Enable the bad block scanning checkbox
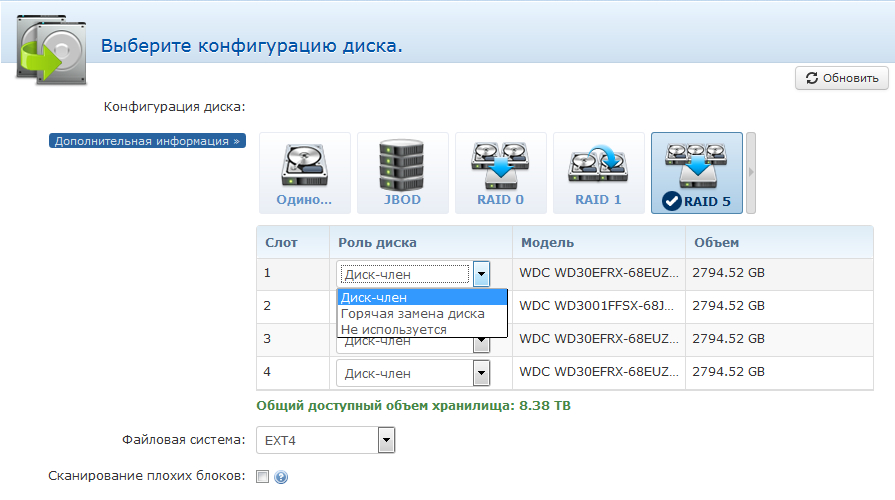Screen dimensions: 895x500 point(263,477)
